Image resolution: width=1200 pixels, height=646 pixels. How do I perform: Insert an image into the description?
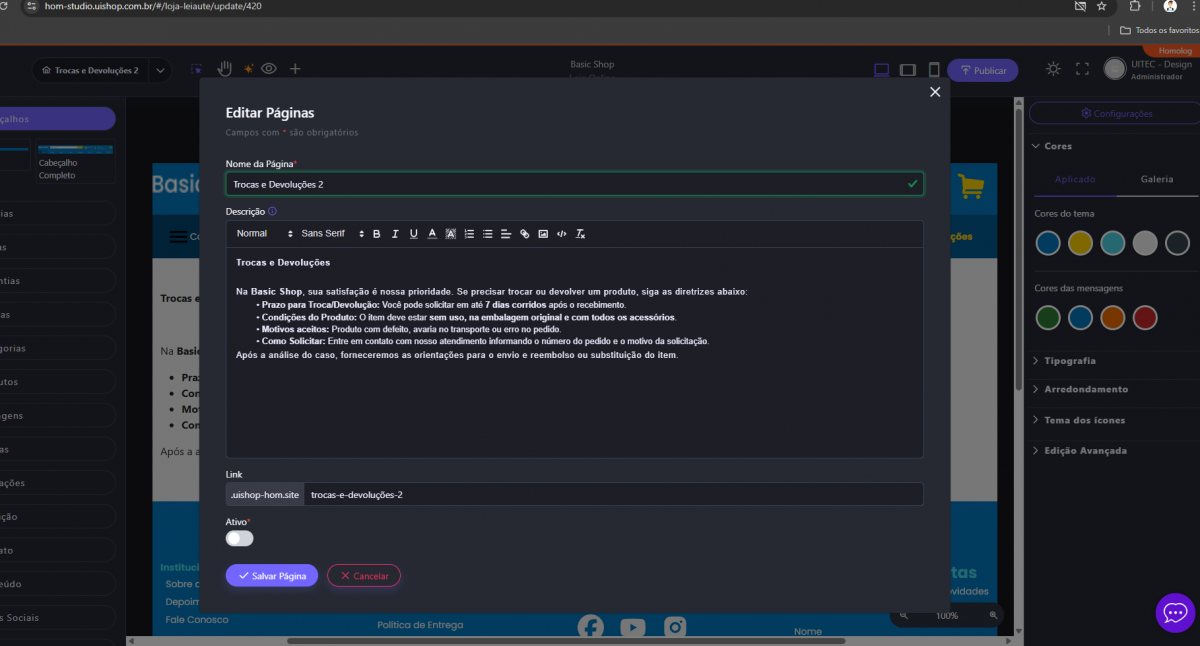543,234
